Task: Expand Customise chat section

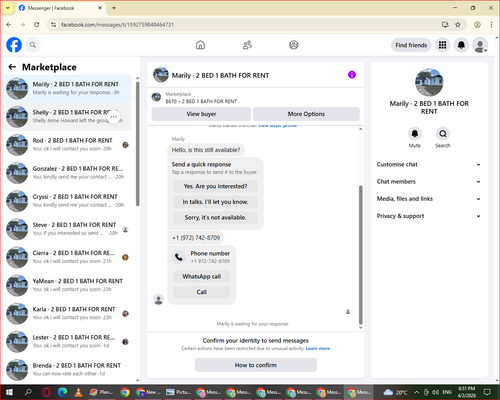Action: pyautogui.click(x=429, y=164)
